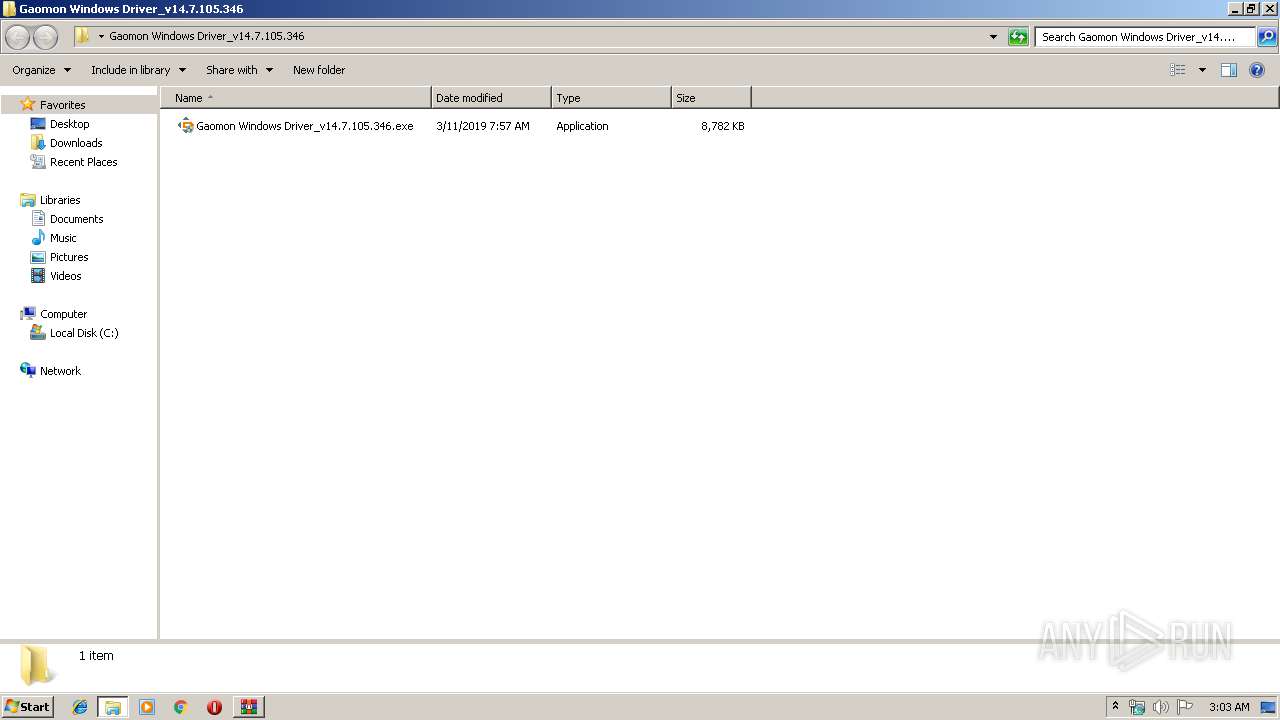Toggle the preview pane button
The height and width of the screenshot is (720, 1280).
tap(1229, 70)
